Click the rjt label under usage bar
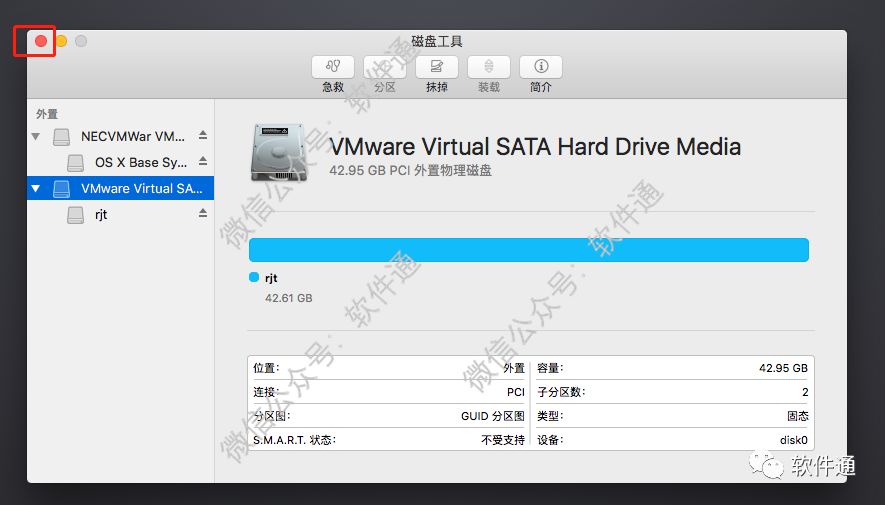 pyautogui.click(x=271, y=278)
